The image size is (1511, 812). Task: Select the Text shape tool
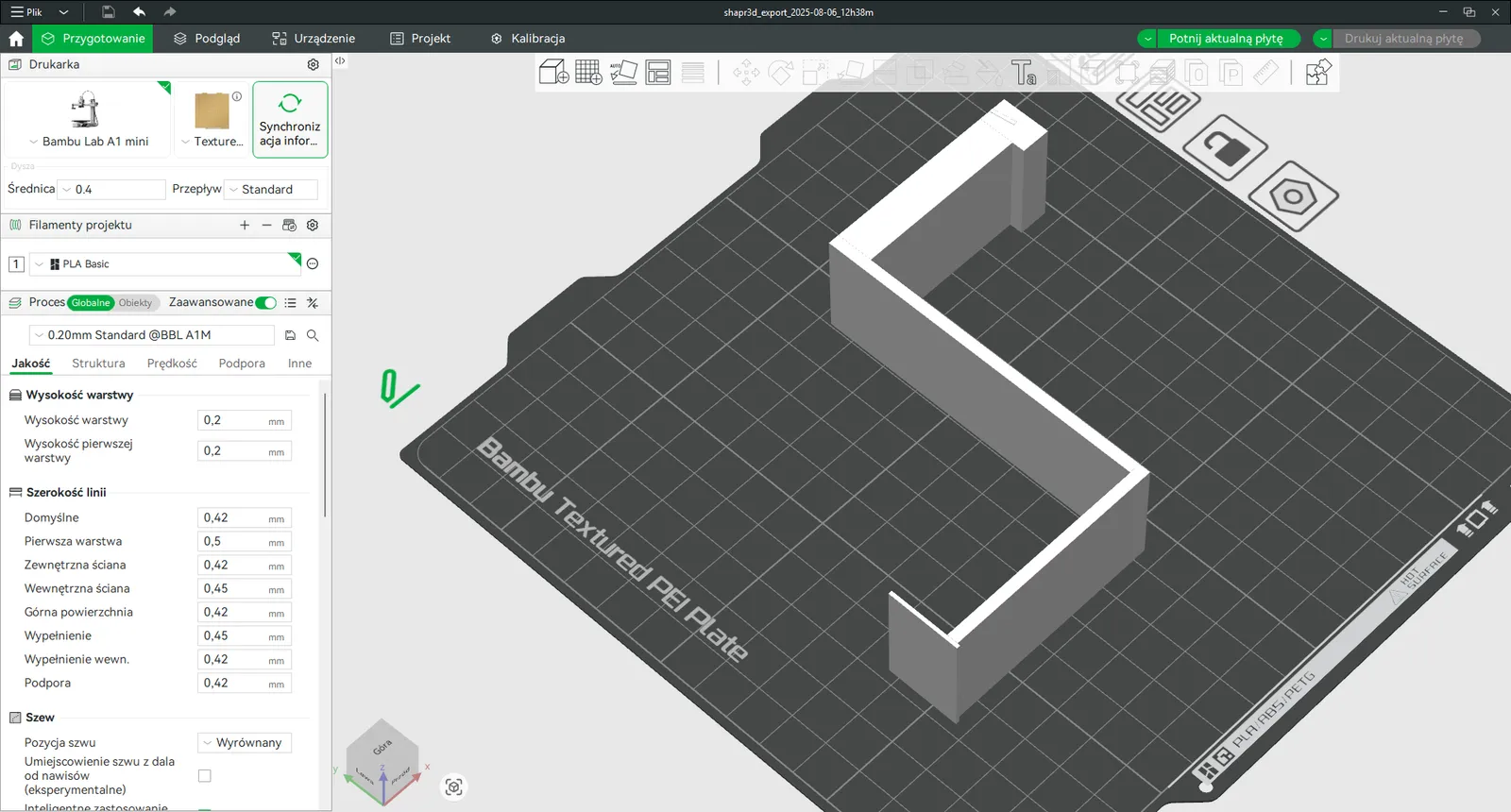[x=1024, y=73]
